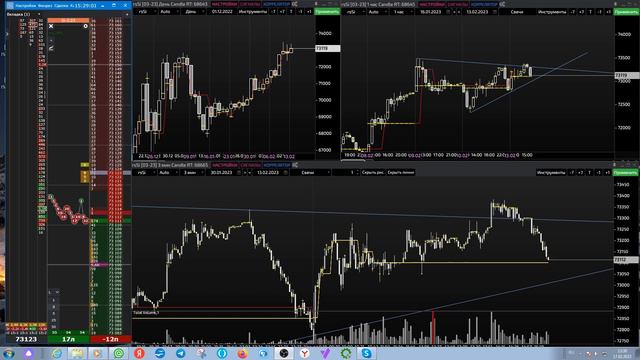Open НАСТРОЙКИ tab of the 1-hour chart
The image size is (640, 360).
(431, 4)
